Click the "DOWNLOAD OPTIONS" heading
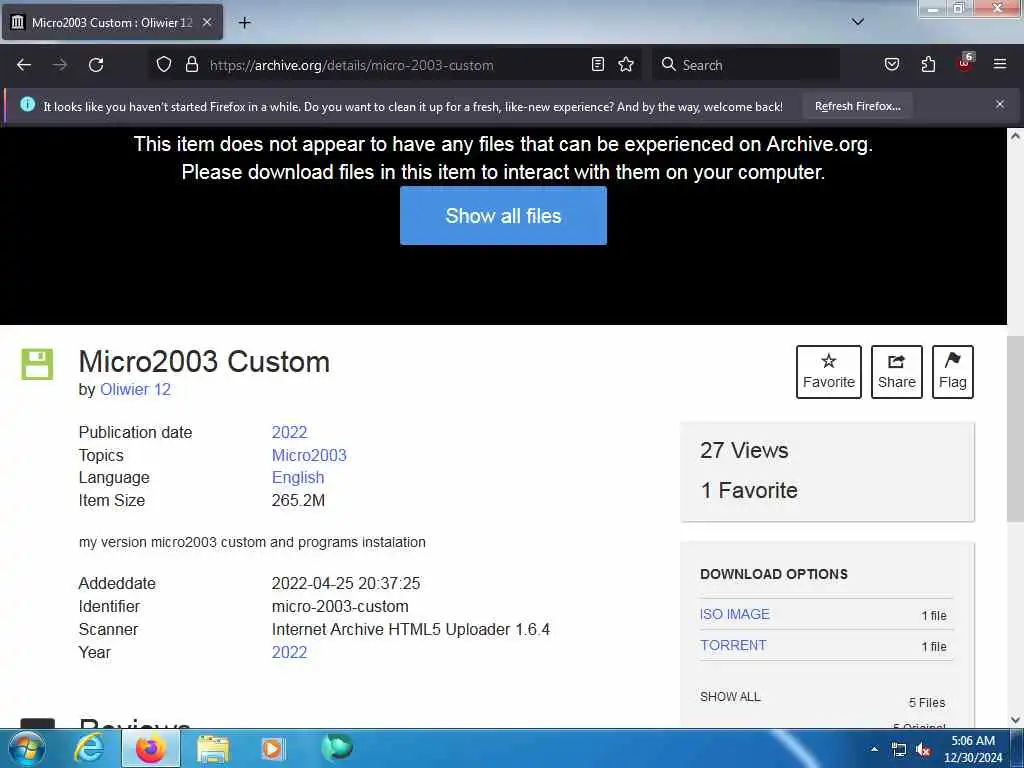This screenshot has width=1024, height=768. click(774, 574)
